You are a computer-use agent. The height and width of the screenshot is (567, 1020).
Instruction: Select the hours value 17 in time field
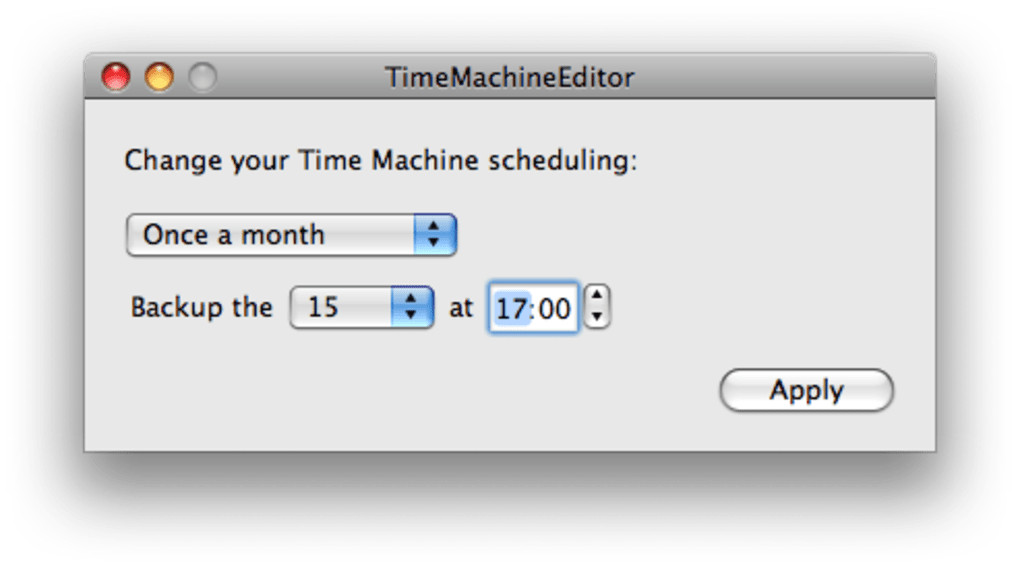[x=511, y=308]
